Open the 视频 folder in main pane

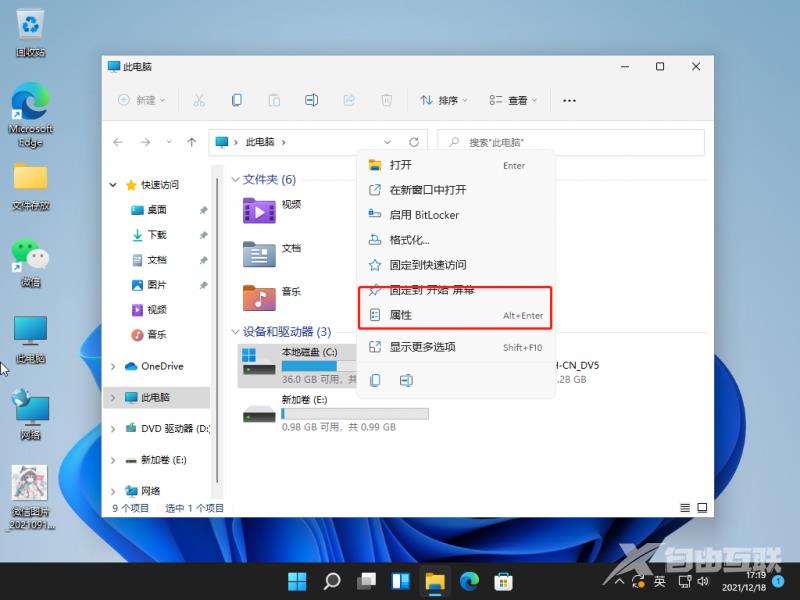point(272,210)
